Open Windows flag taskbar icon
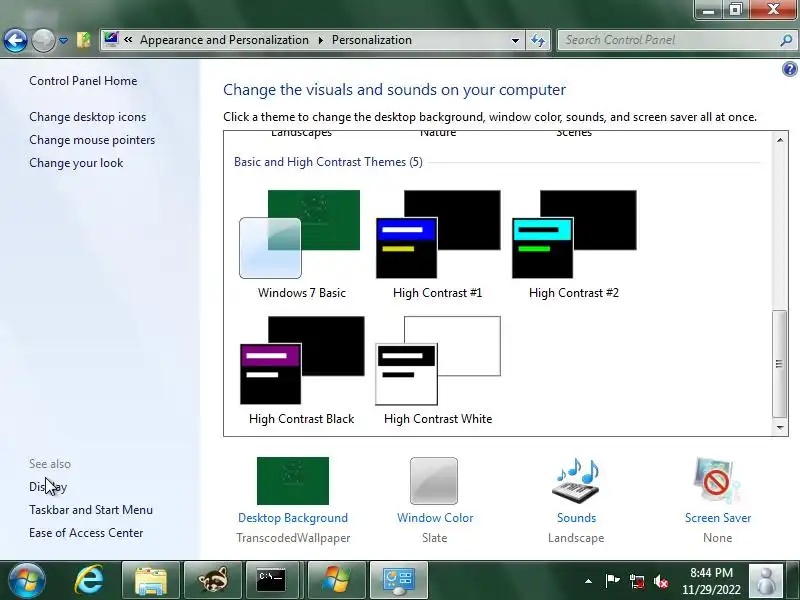 pos(336,580)
